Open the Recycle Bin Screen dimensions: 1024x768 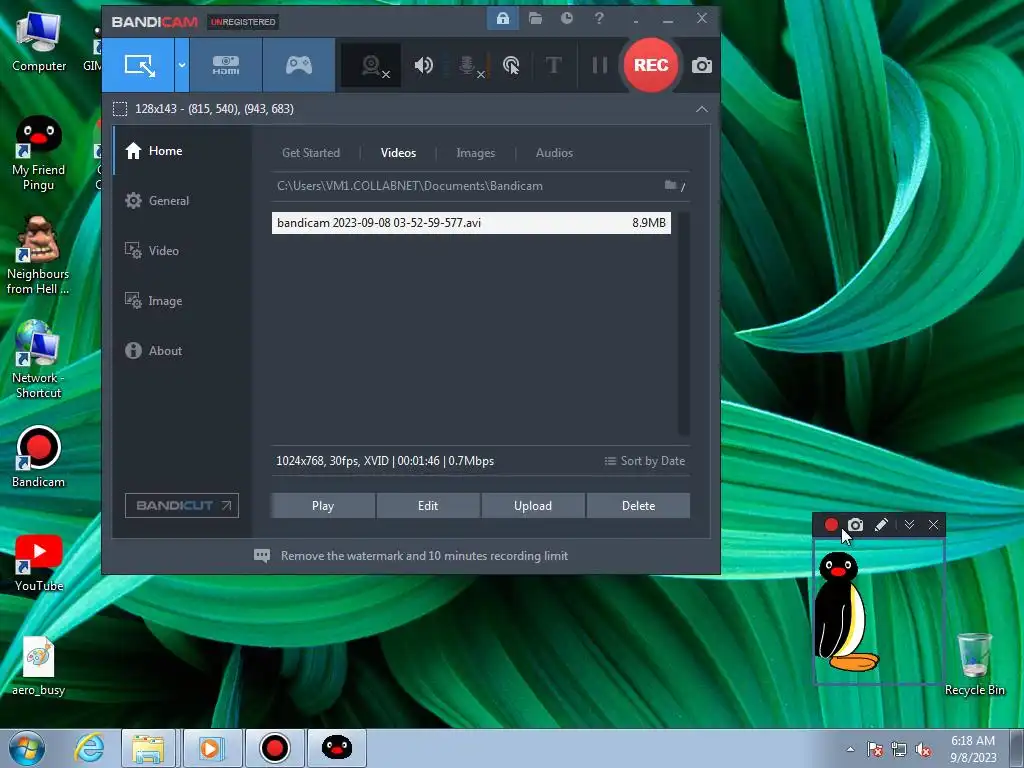click(974, 664)
